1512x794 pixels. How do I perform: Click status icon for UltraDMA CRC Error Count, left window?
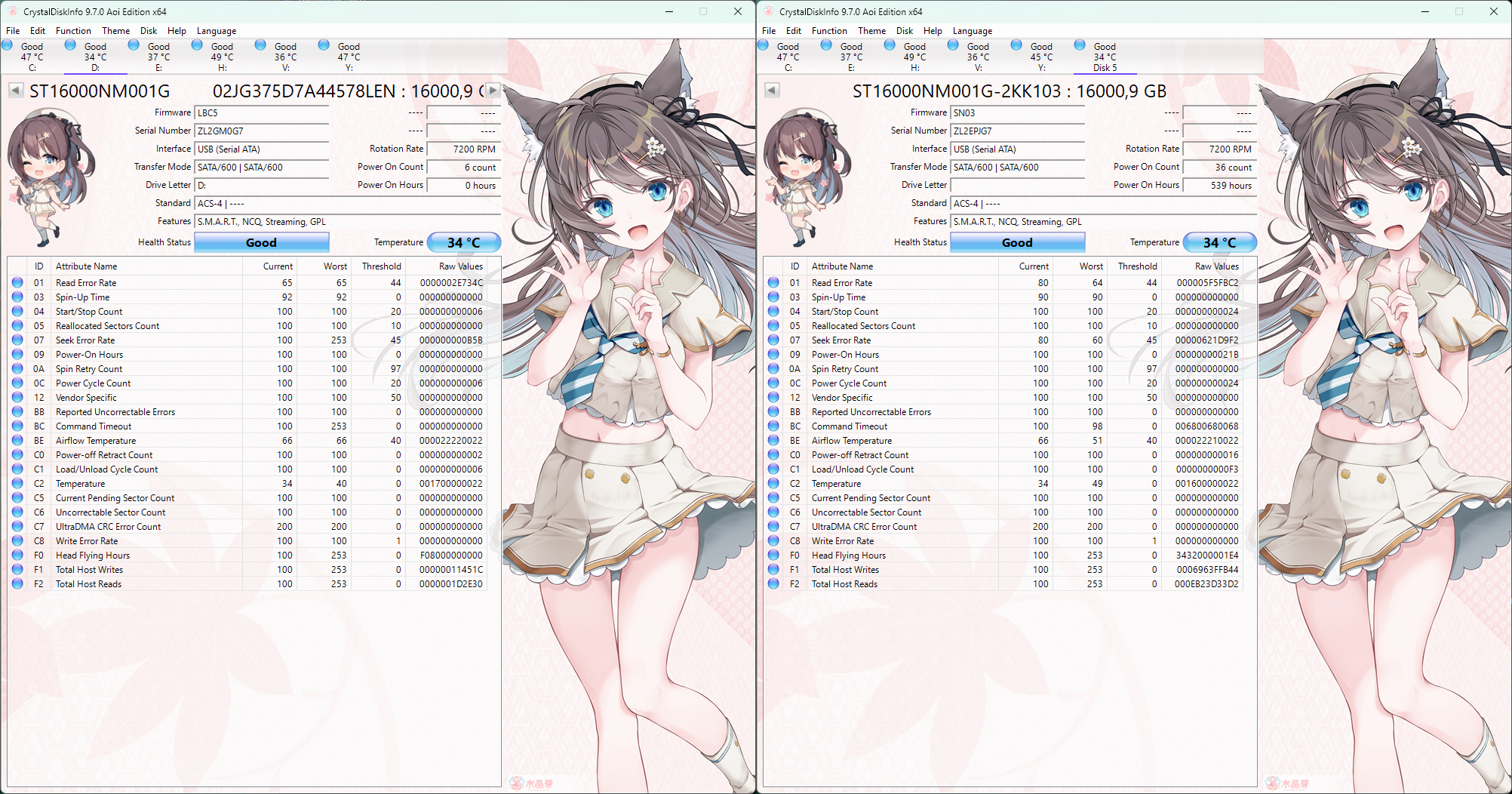pyautogui.click(x=17, y=527)
